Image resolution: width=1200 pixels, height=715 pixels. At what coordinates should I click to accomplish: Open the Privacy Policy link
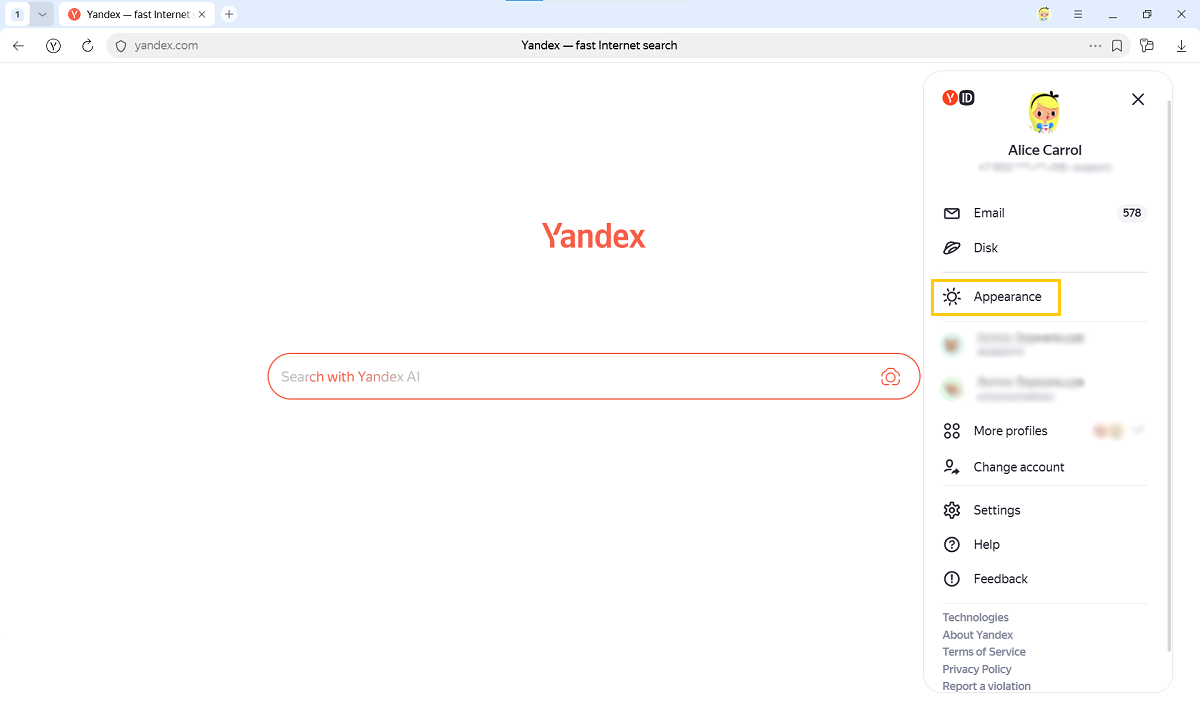point(977,669)
